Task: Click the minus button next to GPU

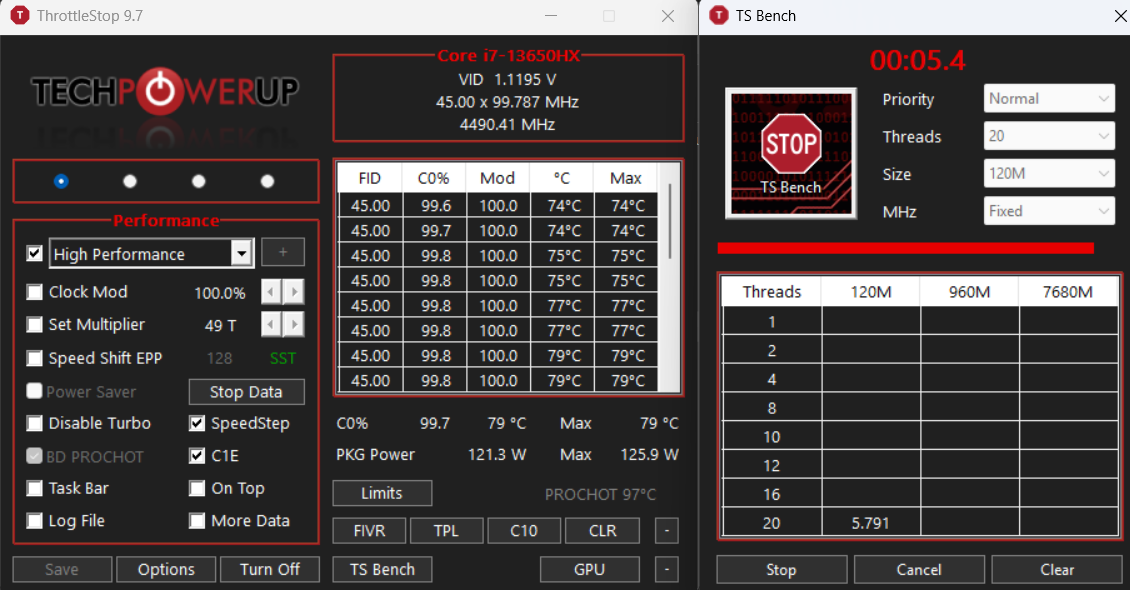Action: coord(667,569)
